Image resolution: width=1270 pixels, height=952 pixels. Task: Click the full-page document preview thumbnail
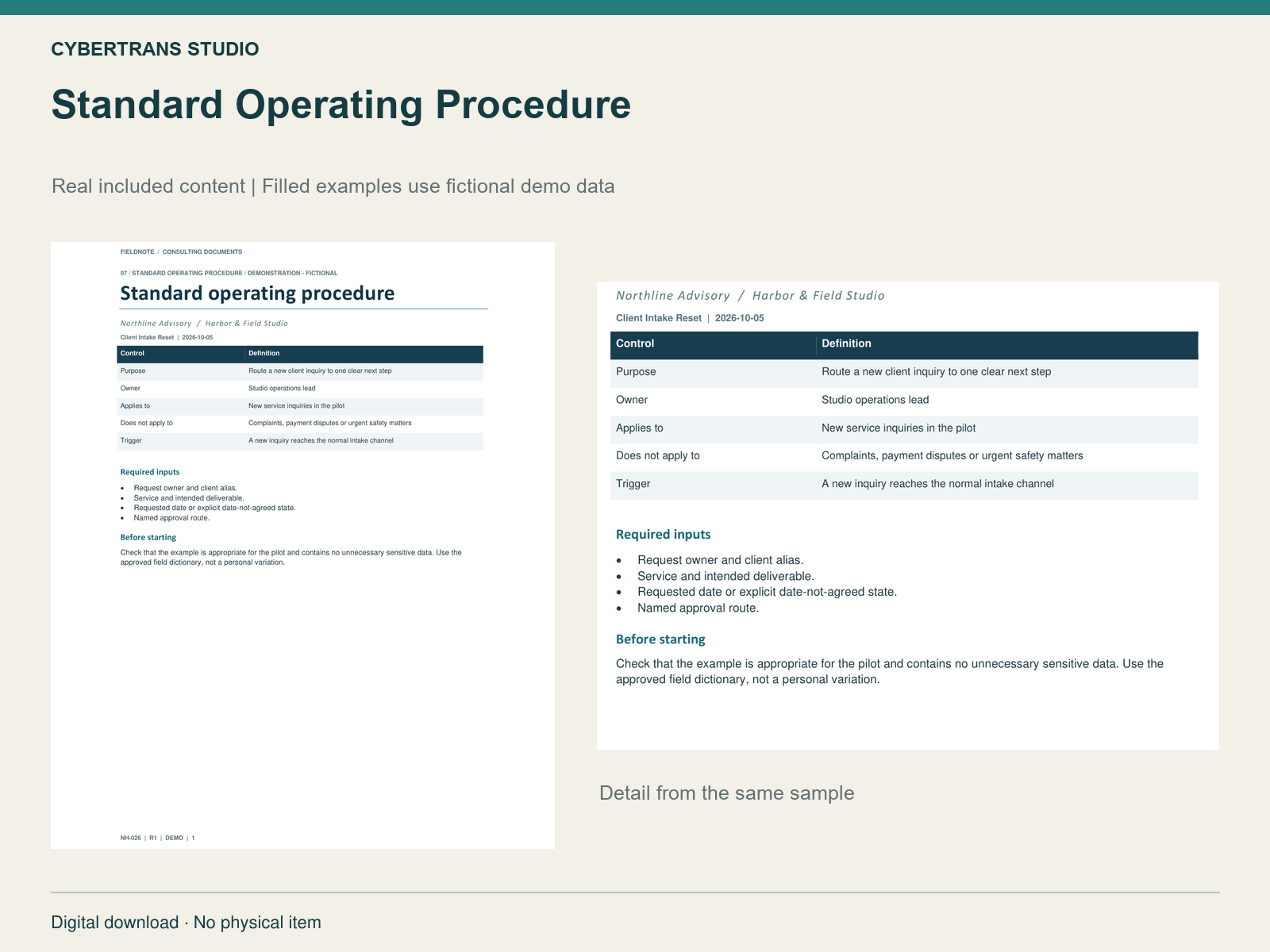pos(302,545)
